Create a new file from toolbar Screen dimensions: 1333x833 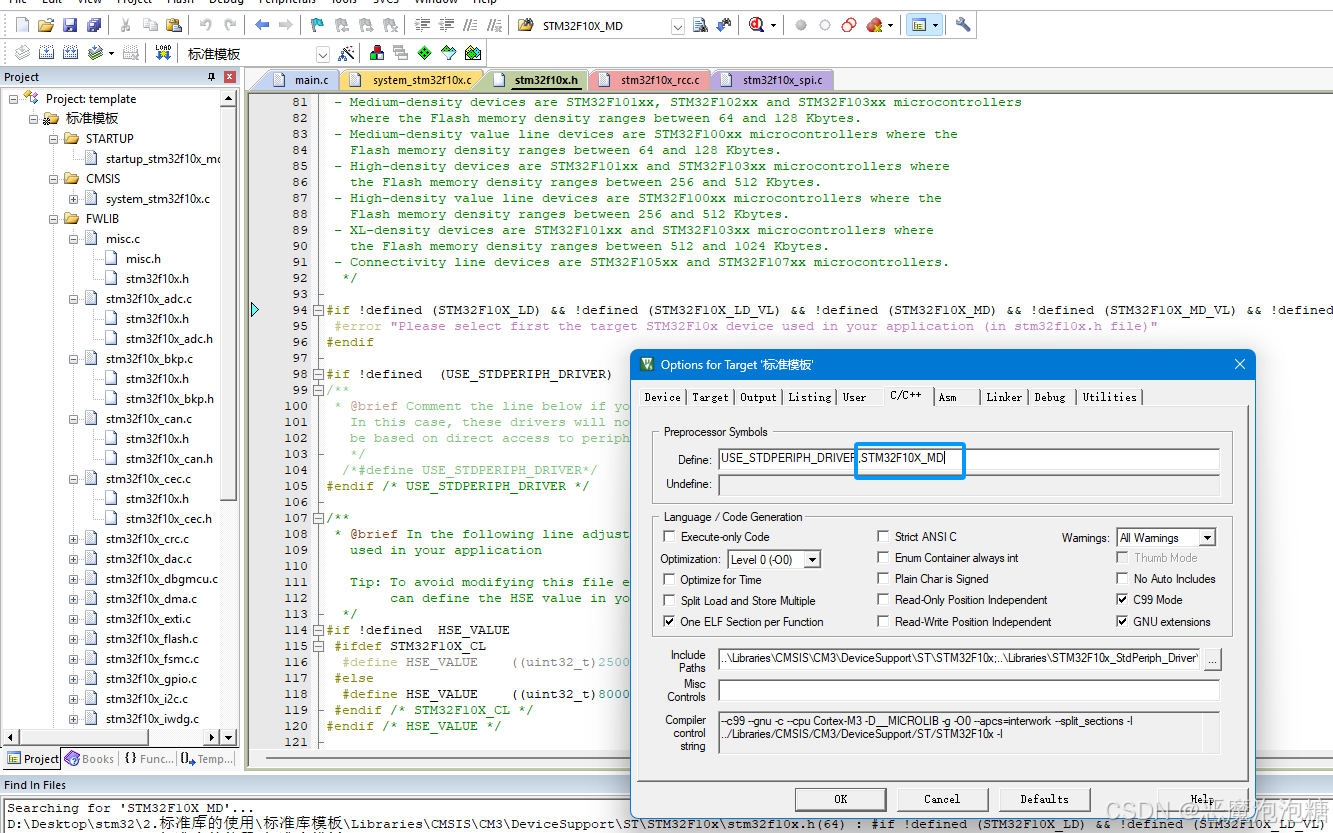[x=22, y=25]
